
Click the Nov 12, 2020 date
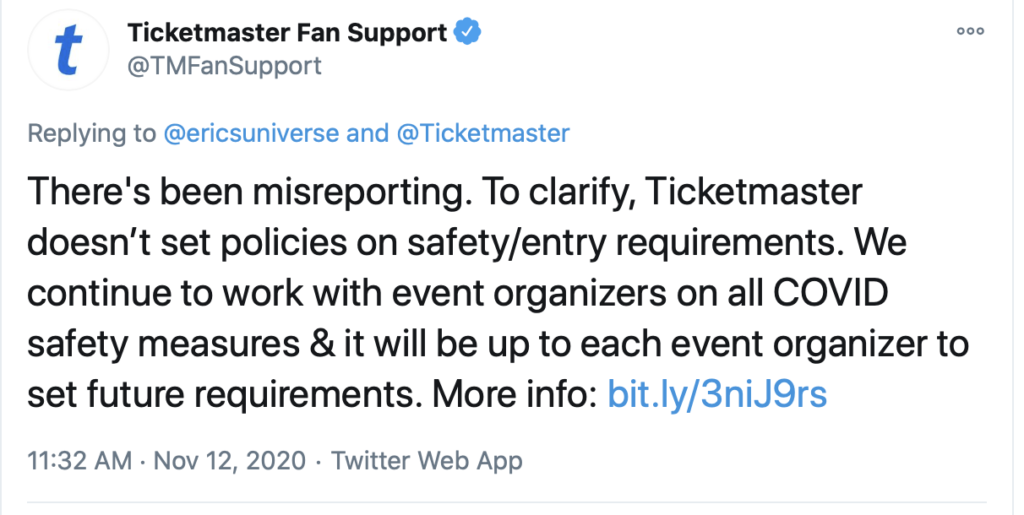[x=229, y=461]
